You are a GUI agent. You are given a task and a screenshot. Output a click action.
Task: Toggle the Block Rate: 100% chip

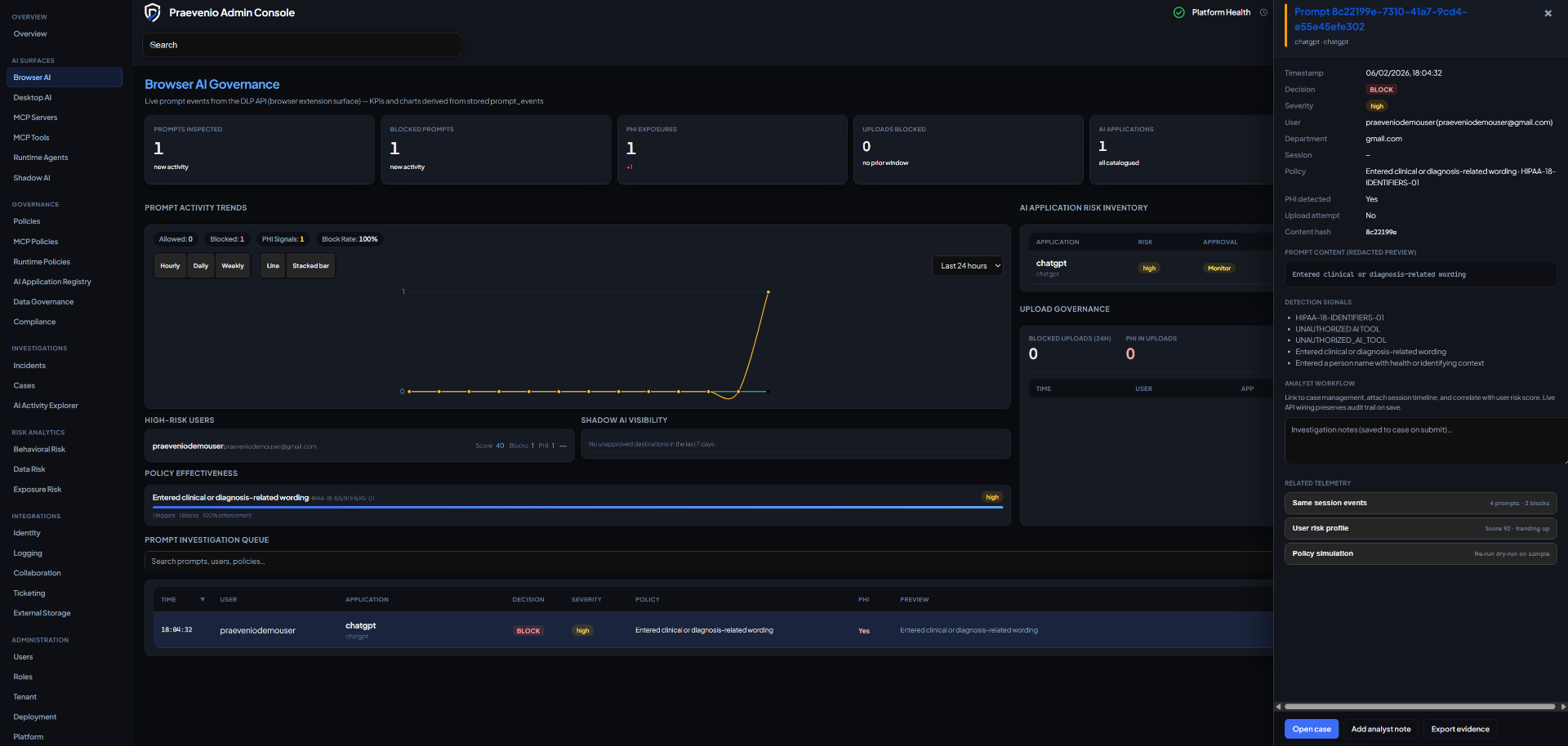[x=350, y=239]
